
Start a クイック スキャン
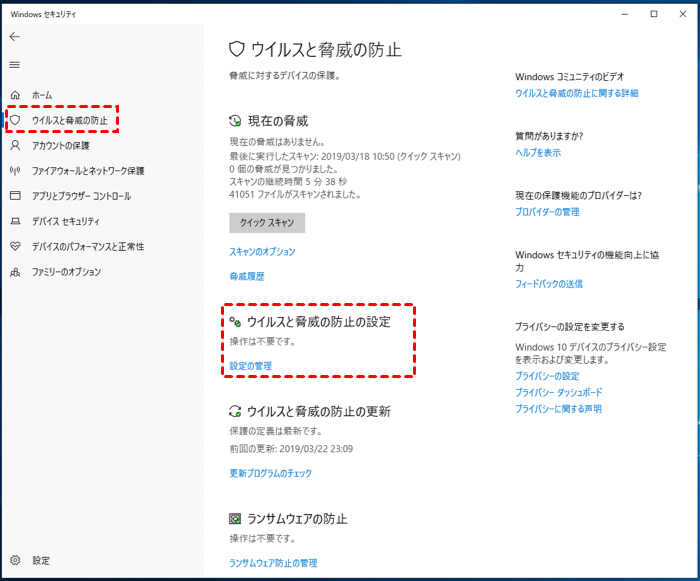coord(267,223)
